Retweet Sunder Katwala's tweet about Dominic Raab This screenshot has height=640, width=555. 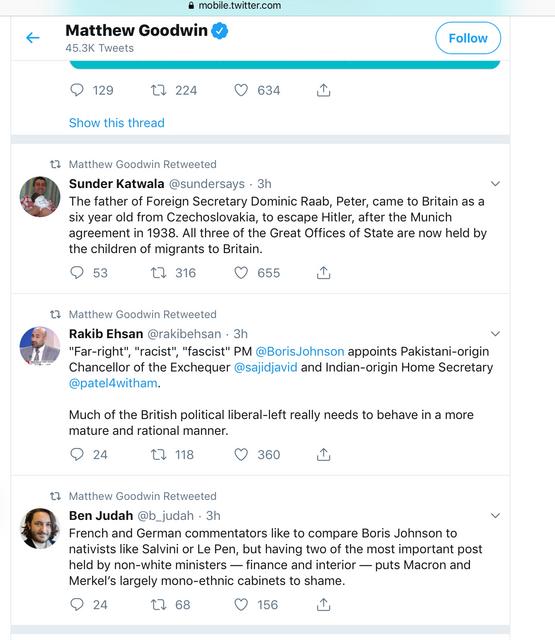(x=158, y=272)
